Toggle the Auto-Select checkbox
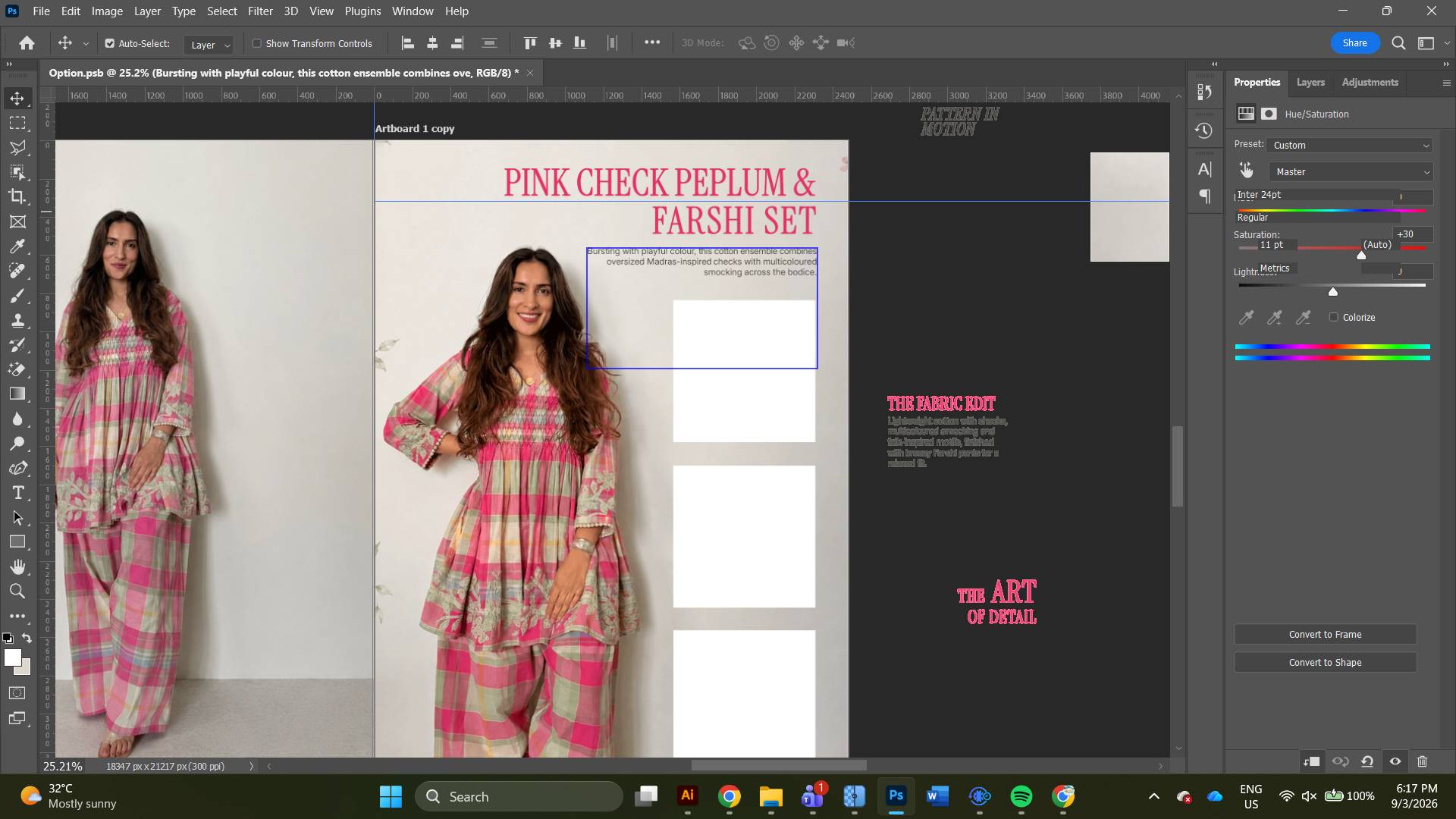1456x819 pixels. 110,44
